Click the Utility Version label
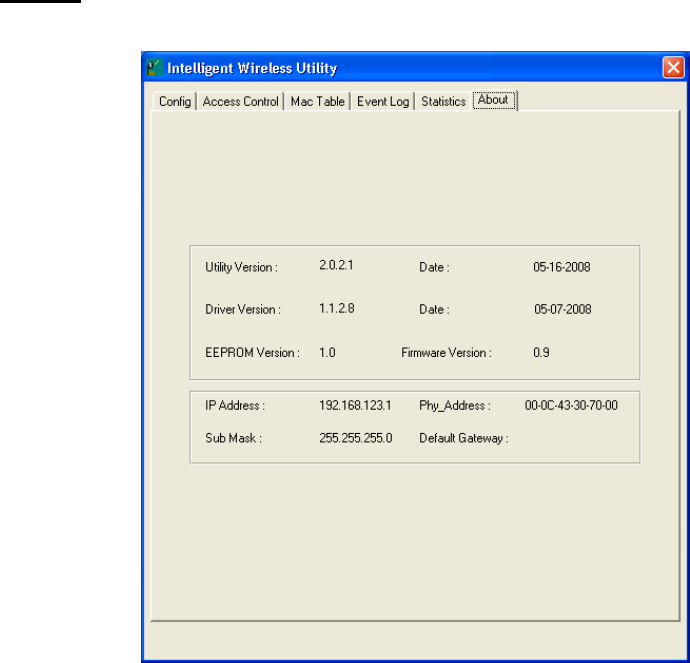Image resolution: width=690 pixels, height=663 pixels. click(x=241, y=267)
